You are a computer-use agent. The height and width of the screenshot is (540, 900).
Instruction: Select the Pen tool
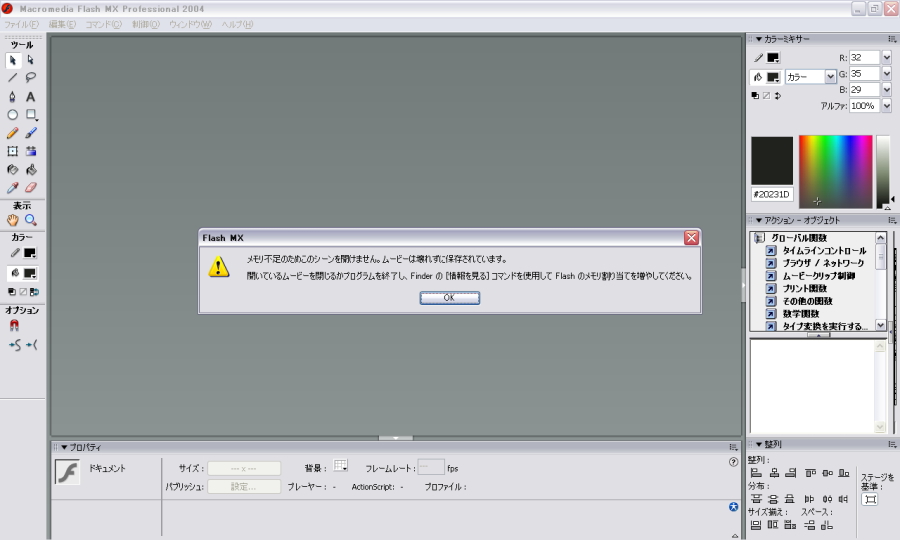point(13,96)
